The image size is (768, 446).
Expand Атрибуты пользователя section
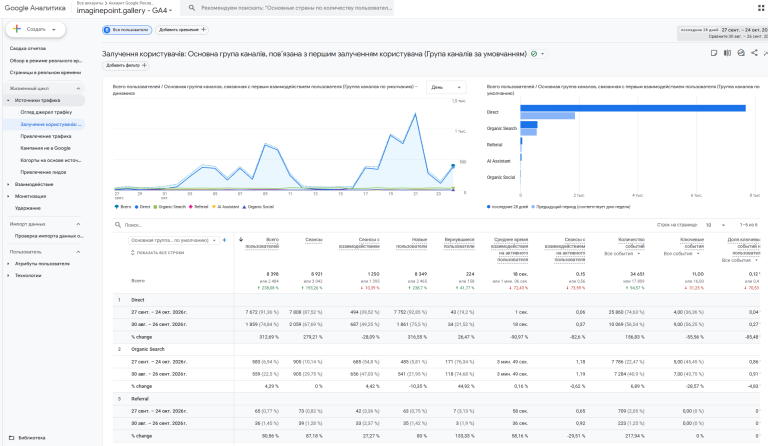coord(8,264)
